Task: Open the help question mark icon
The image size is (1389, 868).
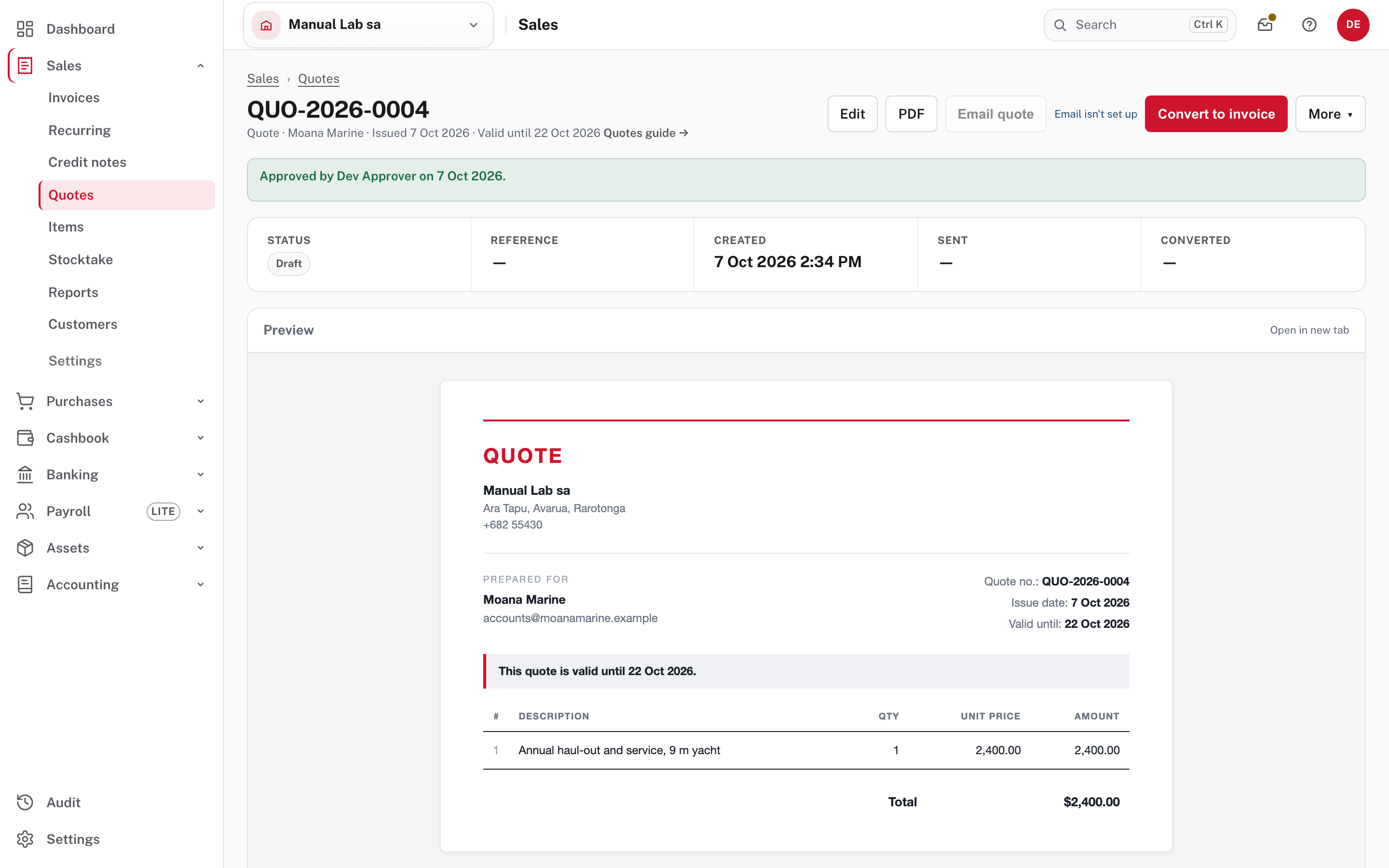Action: coord(1309,25)
